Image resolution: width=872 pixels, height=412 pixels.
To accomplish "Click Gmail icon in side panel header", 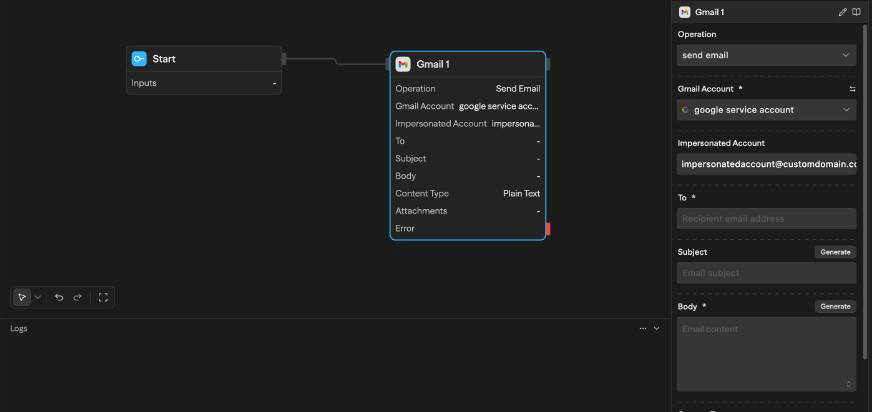I will pyautogui.click(x=685, y=12).
